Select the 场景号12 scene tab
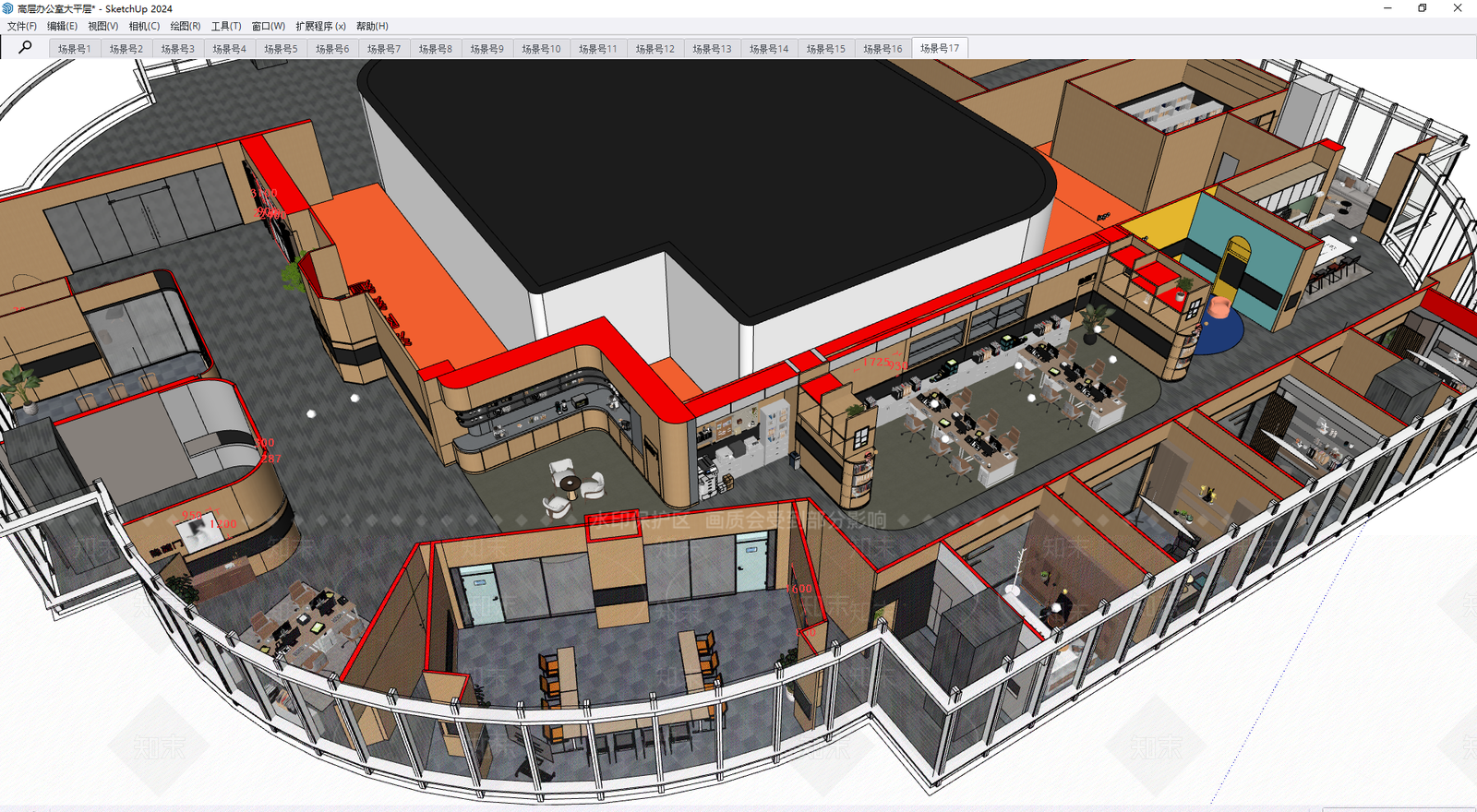The width and height of the screenshot is (1477, 812). [x=655, y=48]
